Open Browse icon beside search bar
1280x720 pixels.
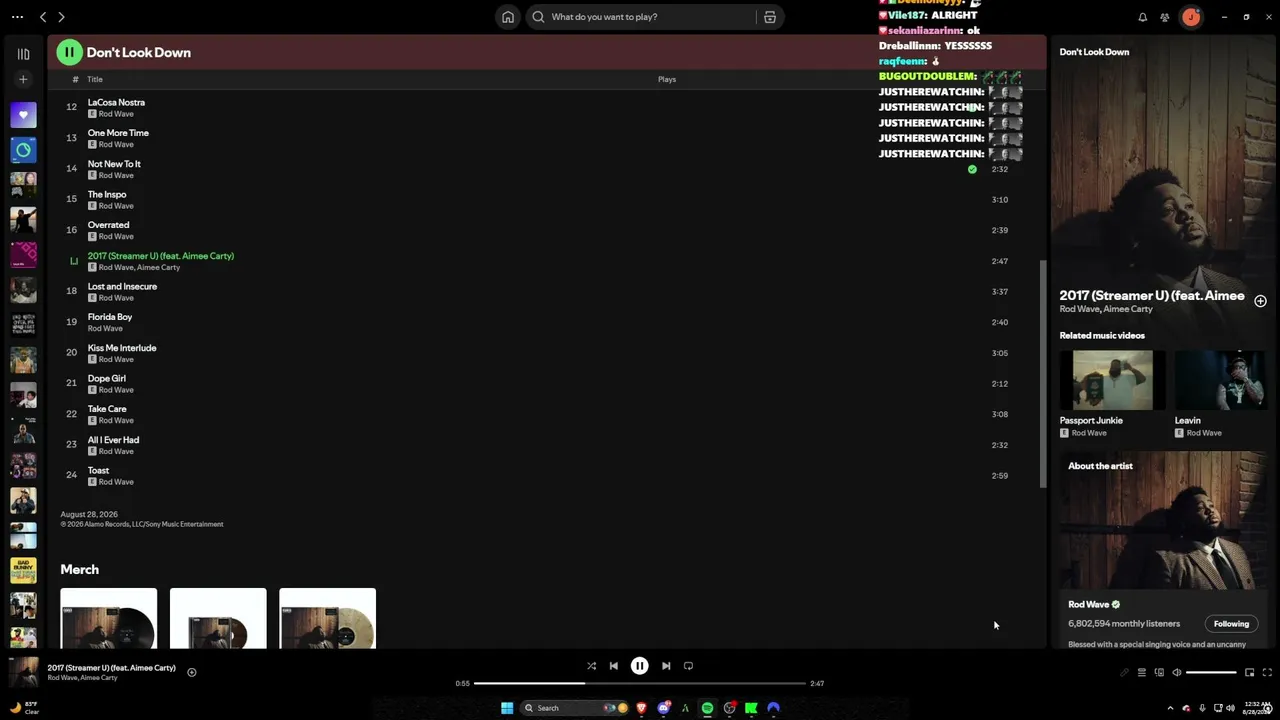pyautogui.click(x=770, y=17)
